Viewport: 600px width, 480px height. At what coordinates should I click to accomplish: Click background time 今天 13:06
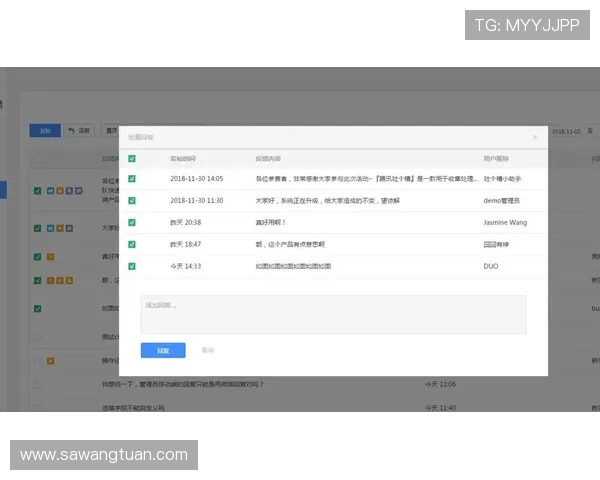point(440,384)
